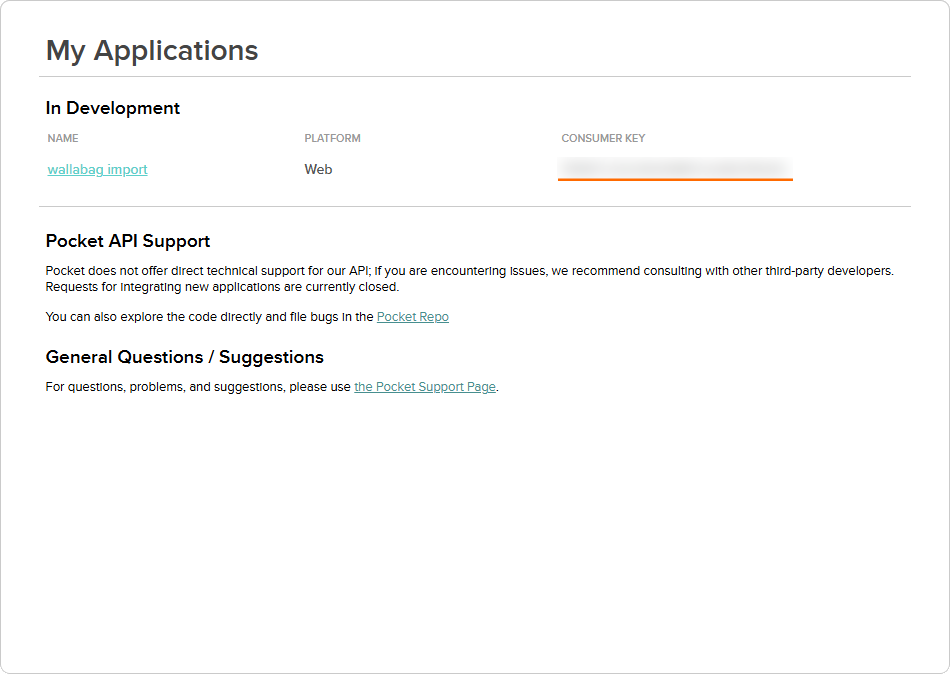This screenshot has width=950, height=675.
Task: Click the Pocket API Support heading
Action: pos(128,241)
